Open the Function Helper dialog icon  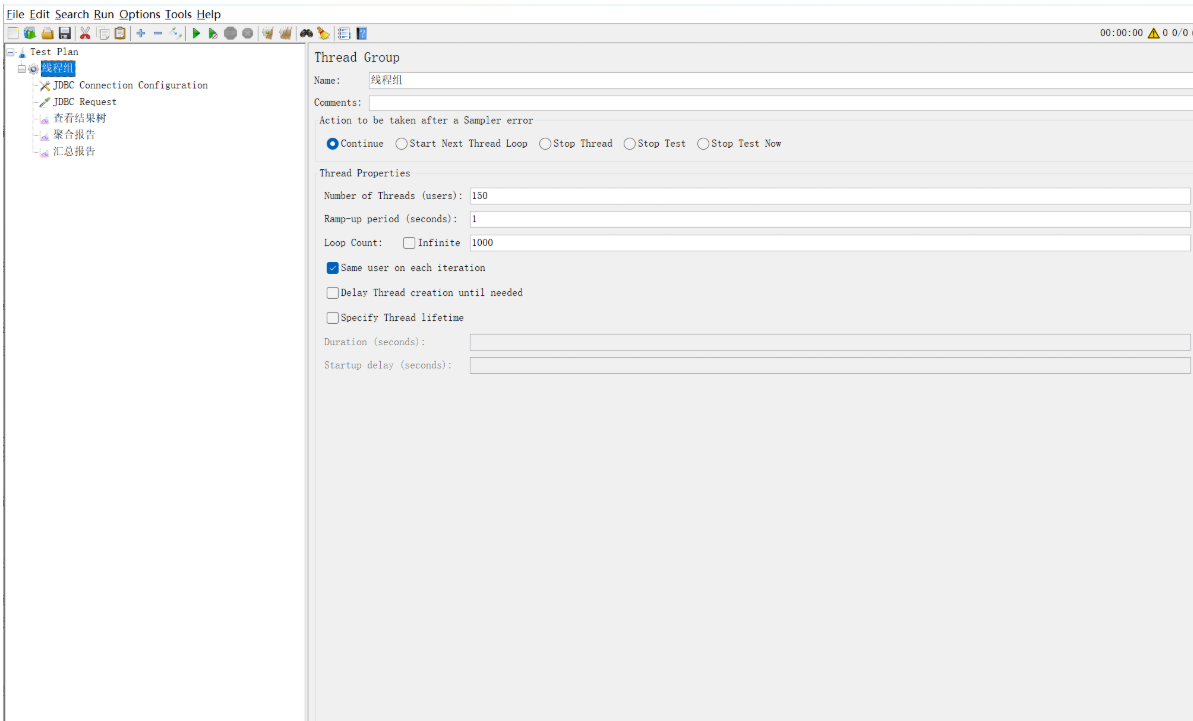[344, 33]
